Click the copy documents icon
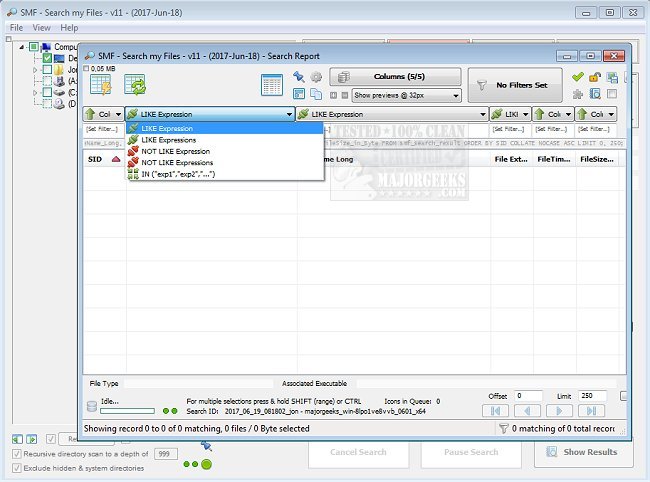Viewport: 650px width, 482px height. click(316, 94)
